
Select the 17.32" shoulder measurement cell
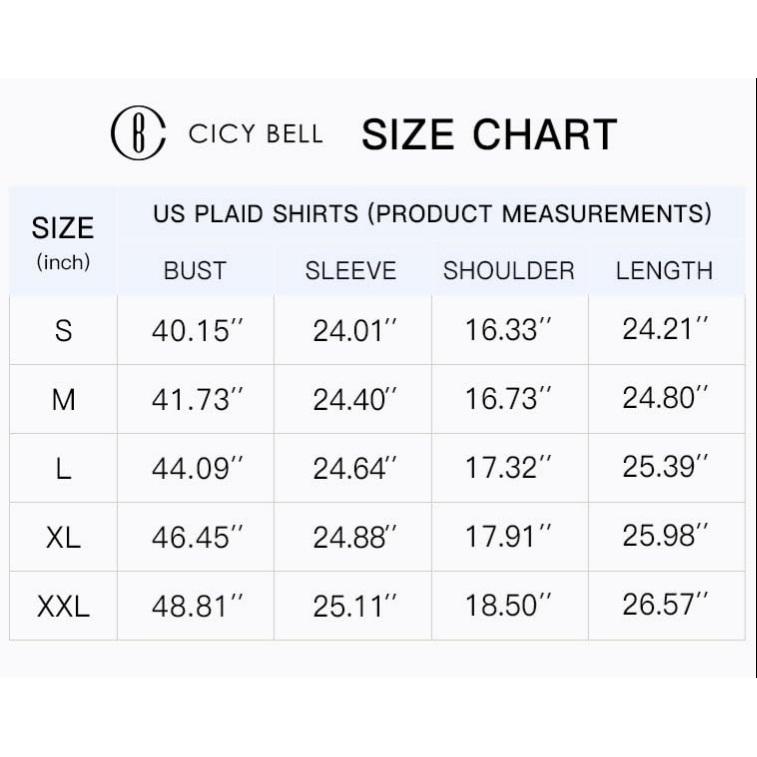pyautogui.click(x=509, y=467)
